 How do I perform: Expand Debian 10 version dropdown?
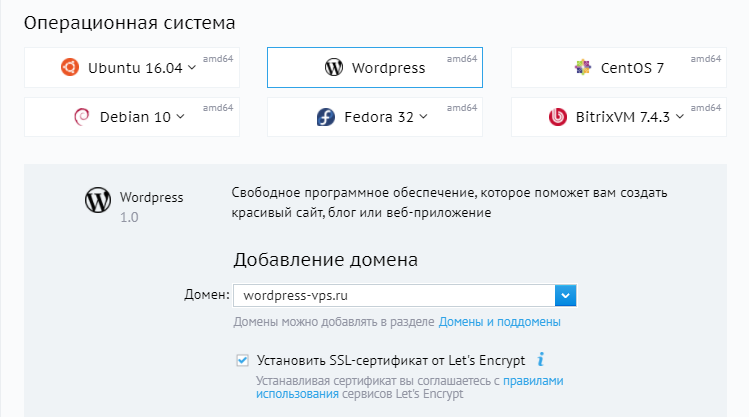point(180,117)
